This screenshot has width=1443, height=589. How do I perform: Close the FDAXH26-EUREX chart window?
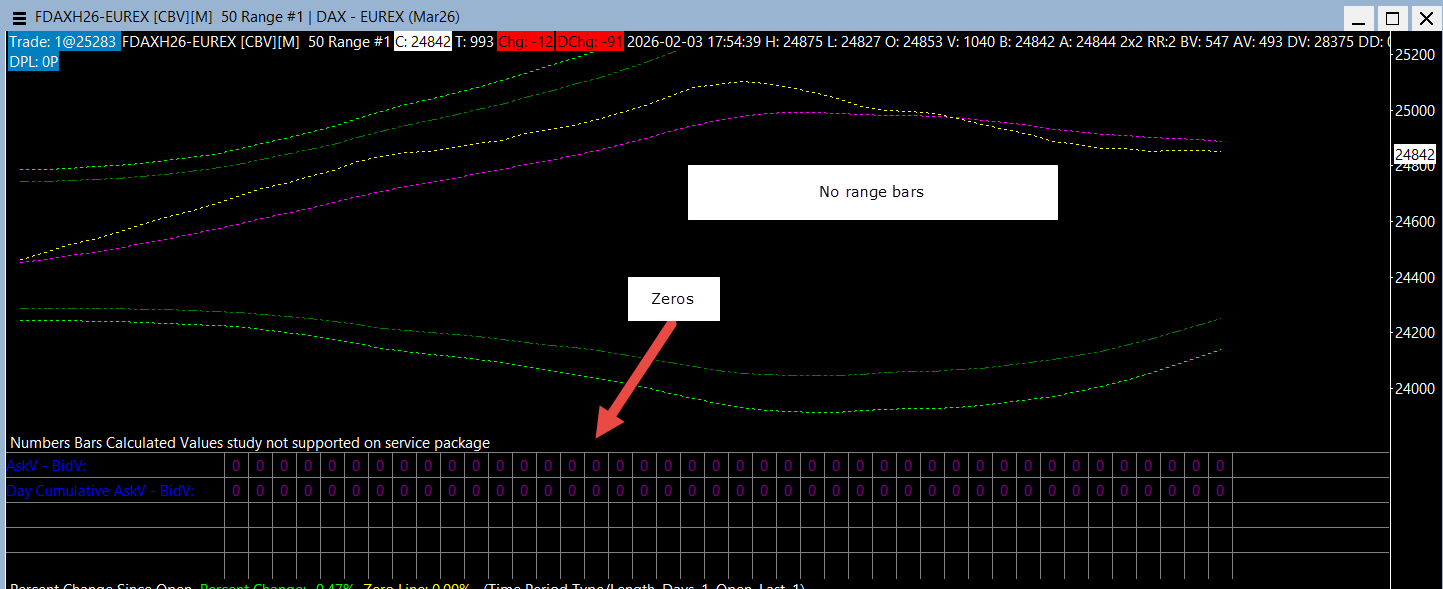click(x=1425, y=18)
